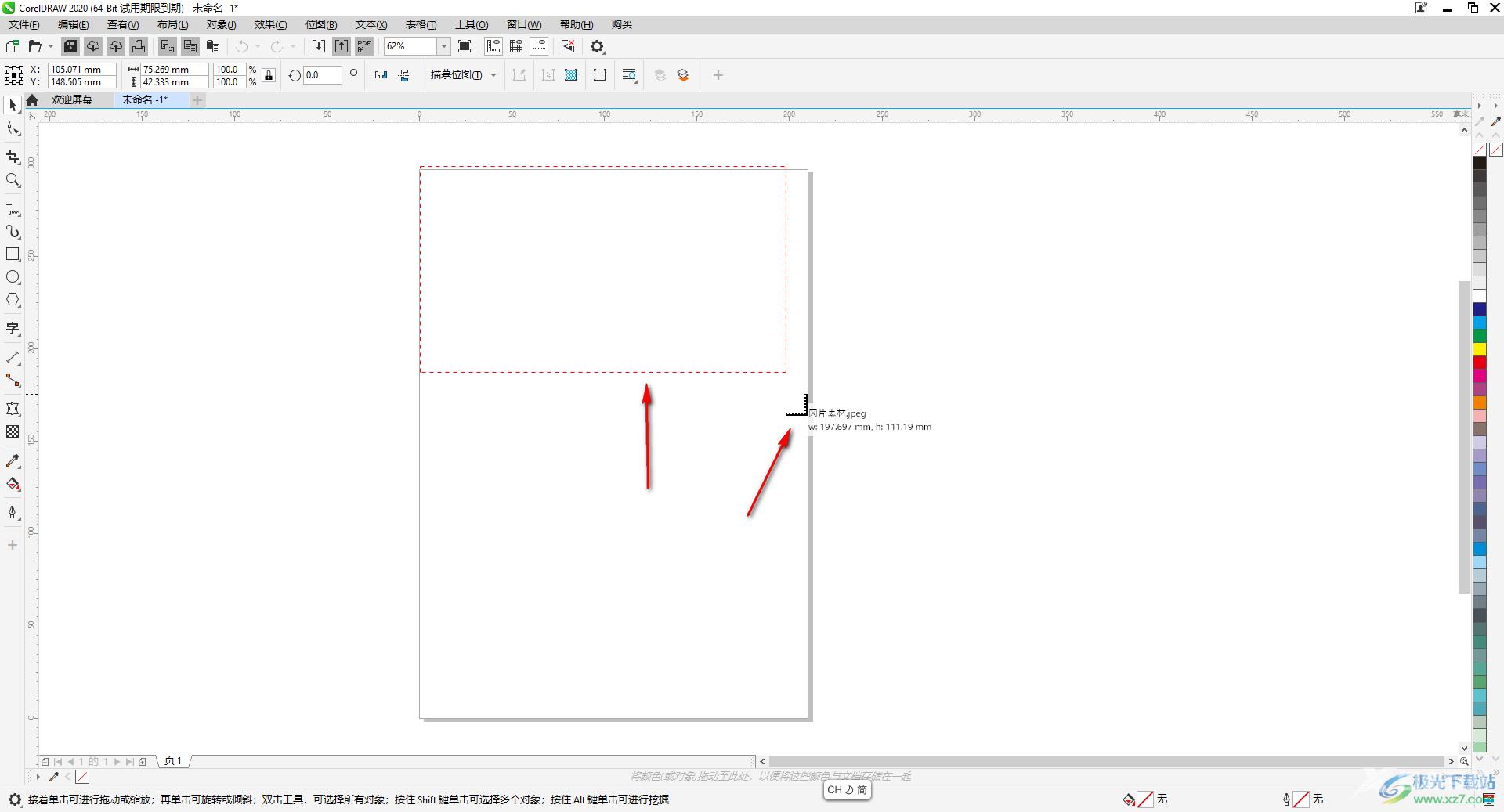Viewport: 1504px width, 812px height.
Task: Click the quick customize plus in toolbox
Action: (13, 545)
